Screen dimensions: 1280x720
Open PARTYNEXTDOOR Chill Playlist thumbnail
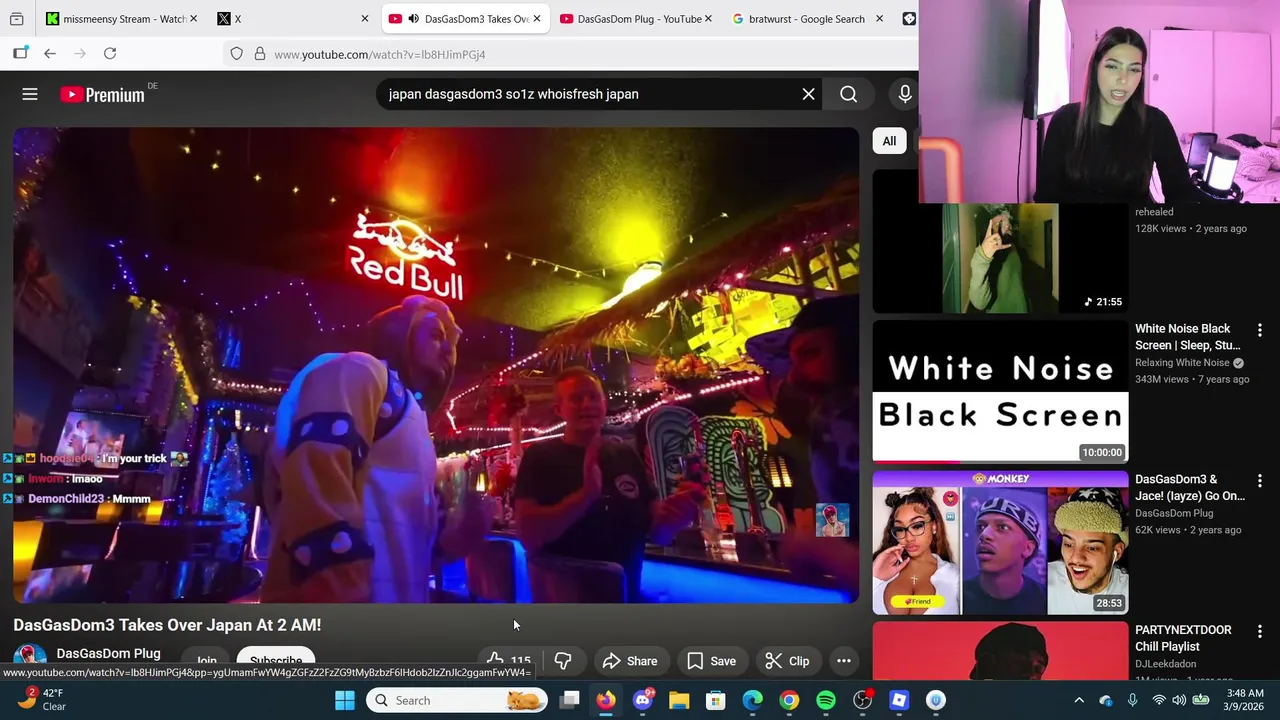point(1000,651)
